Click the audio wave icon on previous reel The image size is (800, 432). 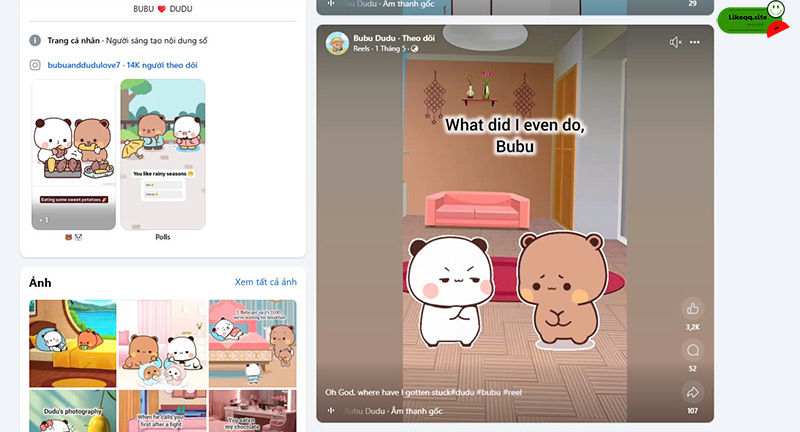(331, 4)
